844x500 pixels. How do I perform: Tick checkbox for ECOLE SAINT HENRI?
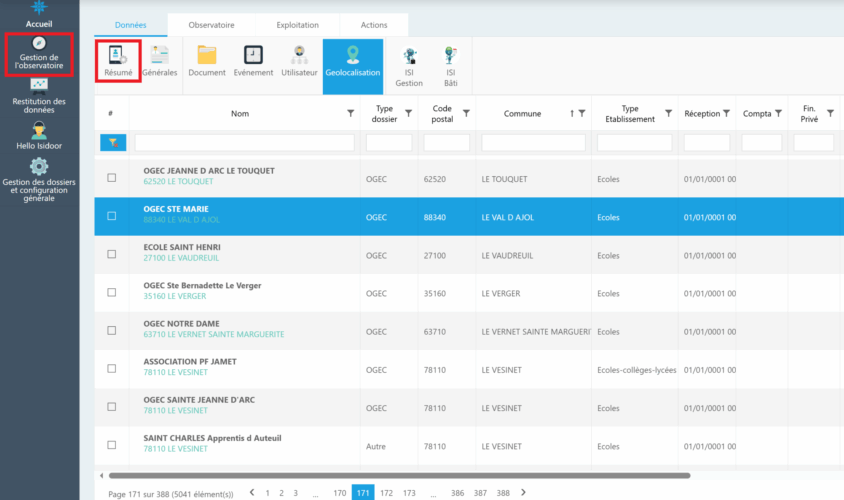[112, 253]
